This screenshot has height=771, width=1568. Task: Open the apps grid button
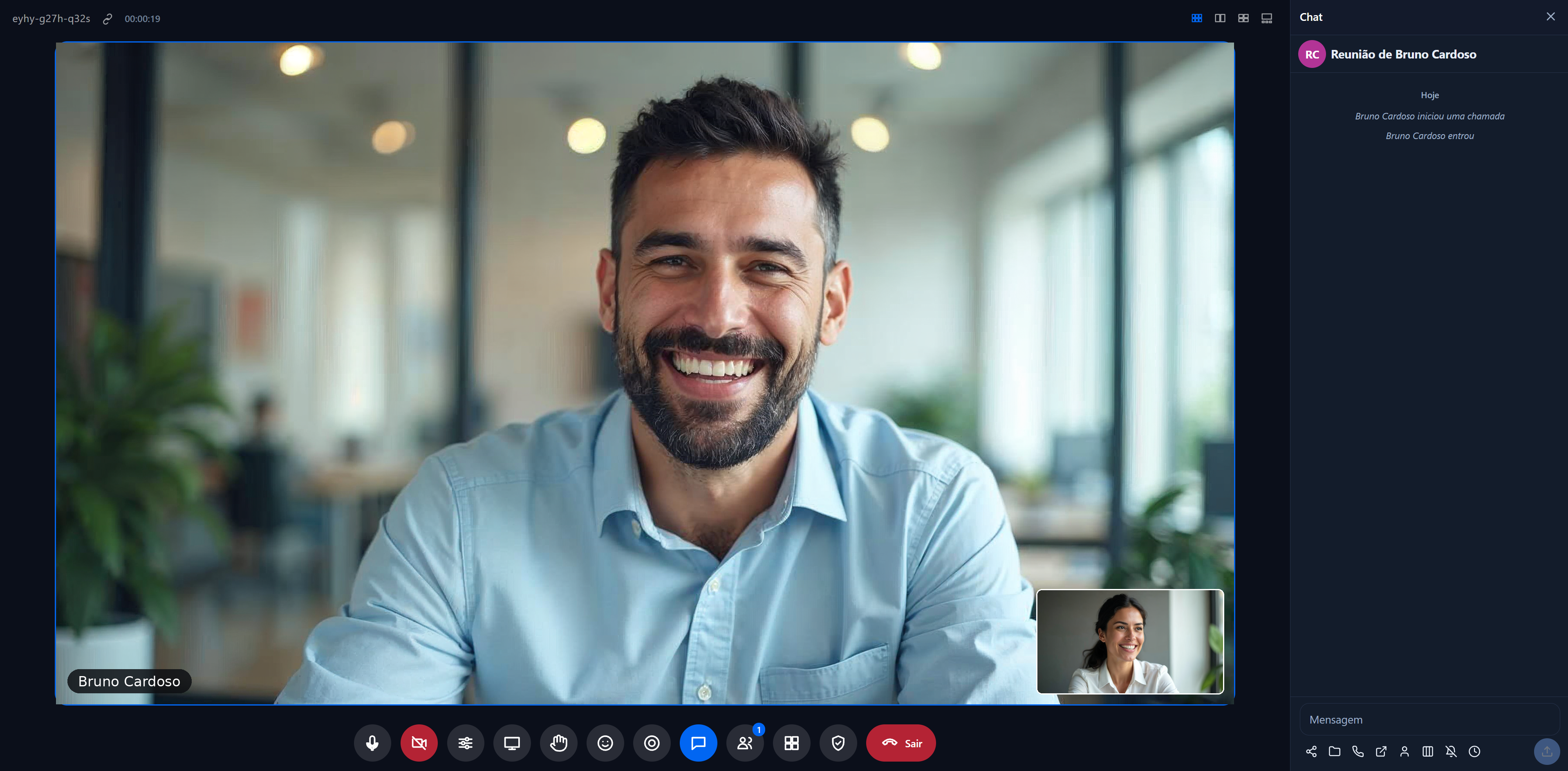pos(791,742)
